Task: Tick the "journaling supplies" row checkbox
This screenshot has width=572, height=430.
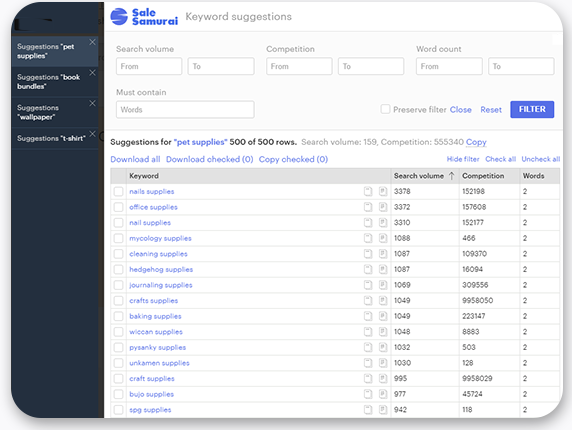Action: [118, 285]
